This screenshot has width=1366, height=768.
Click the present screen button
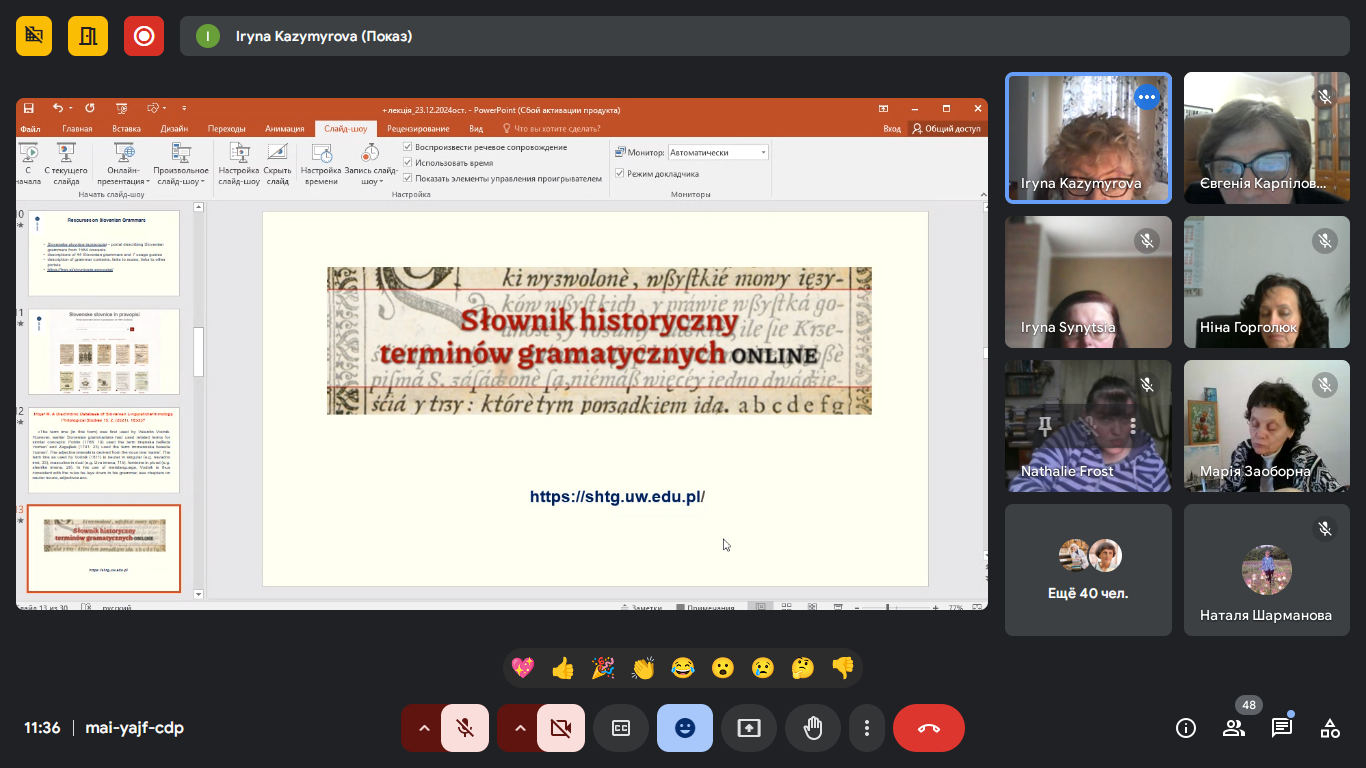749,728
